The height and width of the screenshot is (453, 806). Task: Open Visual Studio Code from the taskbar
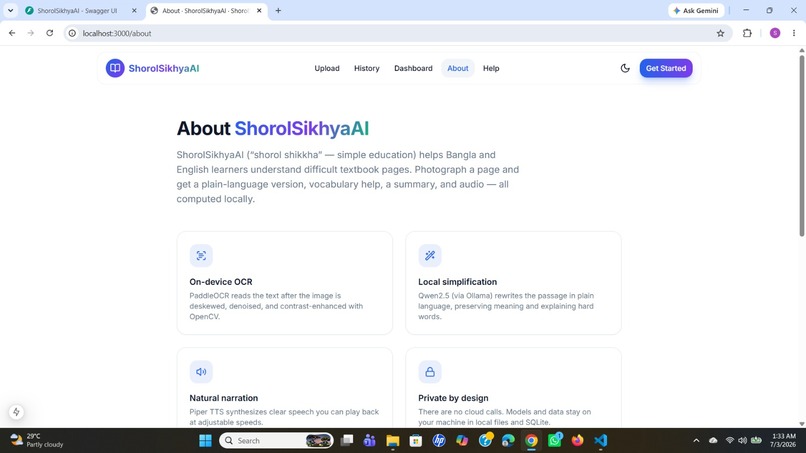click(600, 441)
